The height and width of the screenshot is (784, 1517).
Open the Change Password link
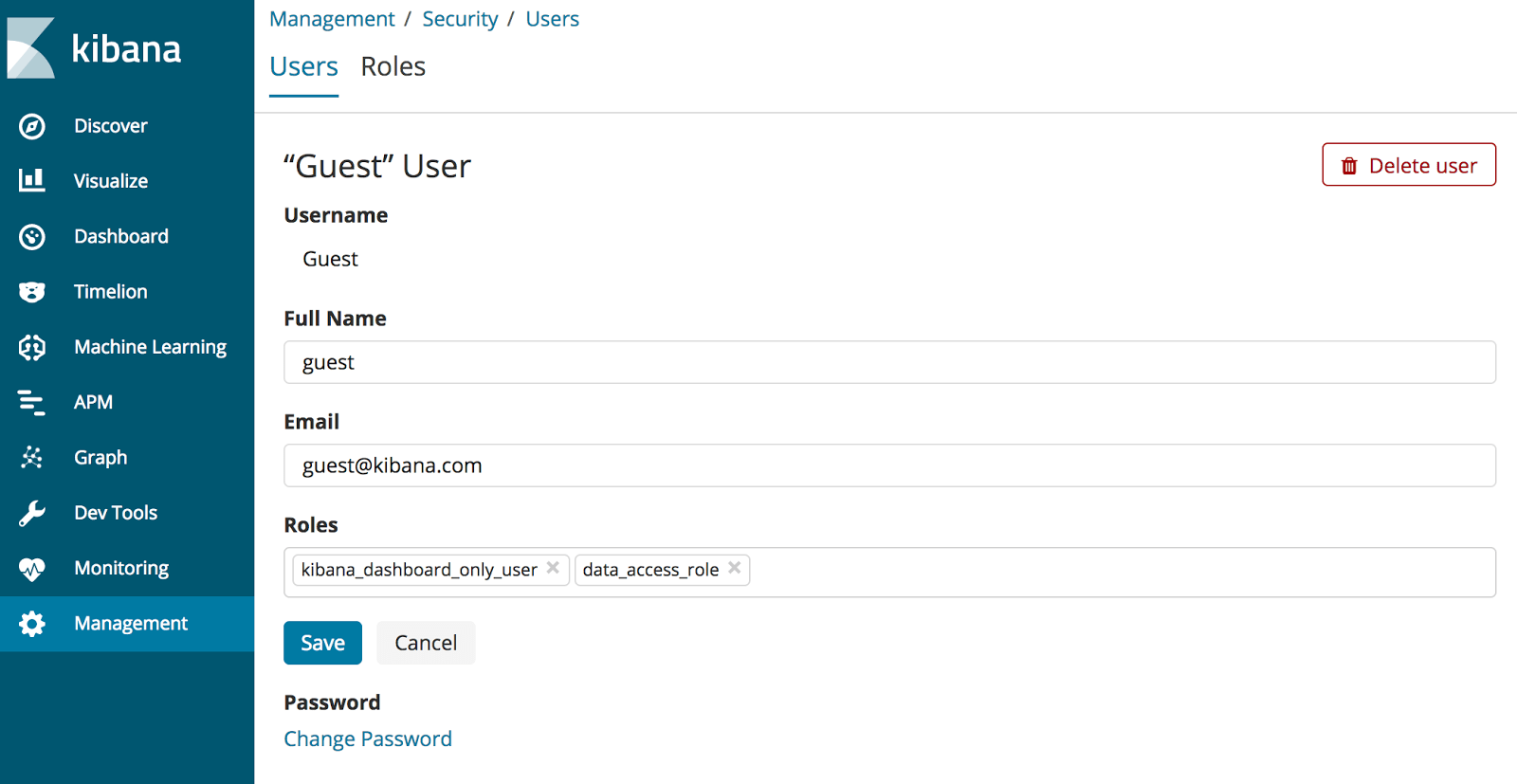(x=368, y=739)
